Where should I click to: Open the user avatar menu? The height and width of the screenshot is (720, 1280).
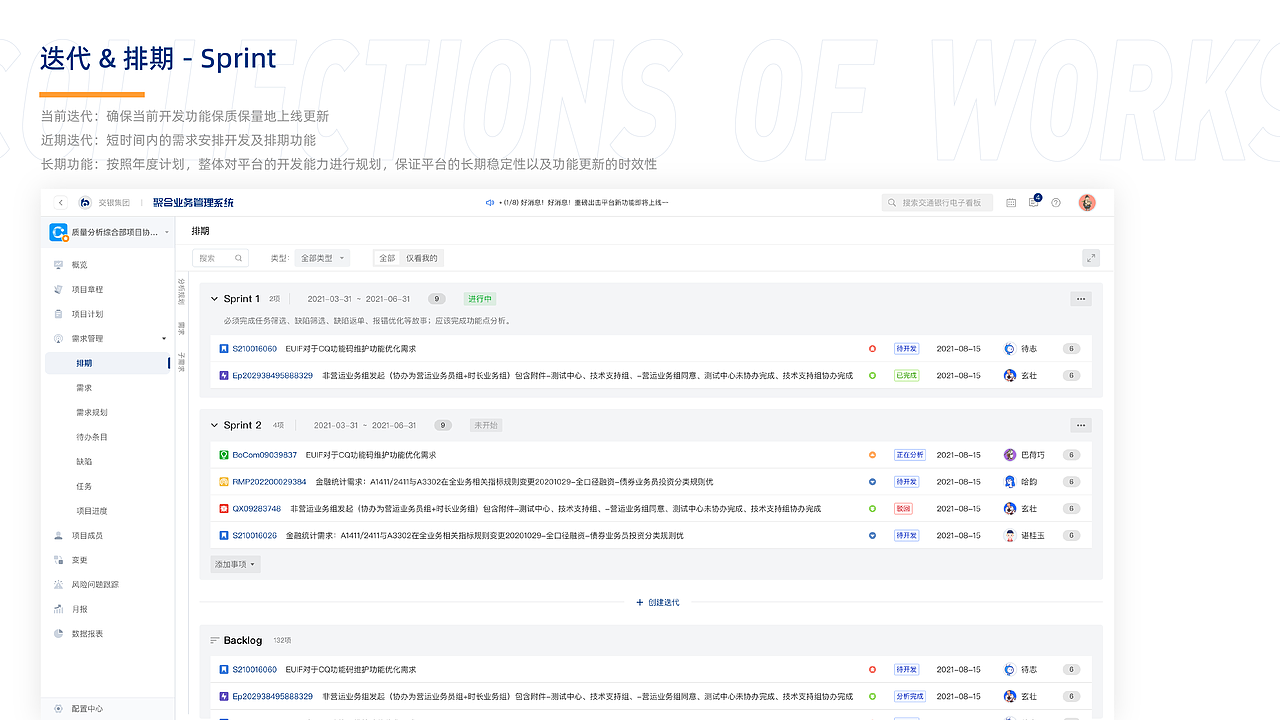click(1087, 203)
